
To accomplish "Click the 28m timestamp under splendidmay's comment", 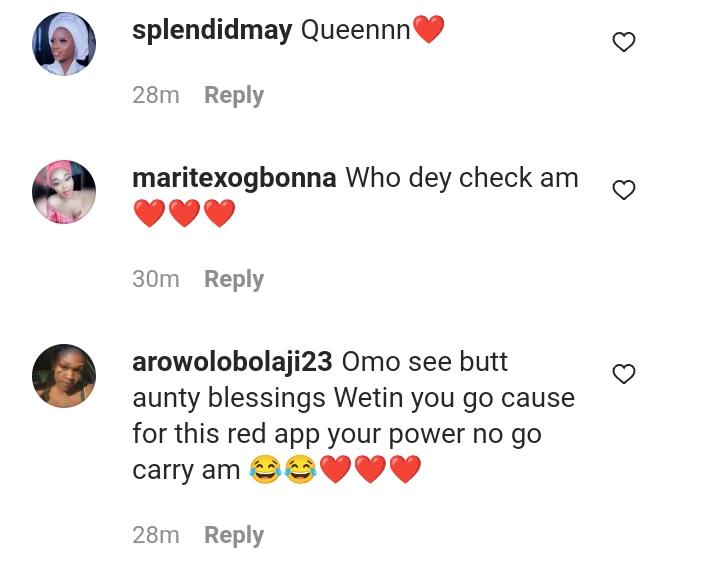I will pyautogui.click(x=156, y=95).
